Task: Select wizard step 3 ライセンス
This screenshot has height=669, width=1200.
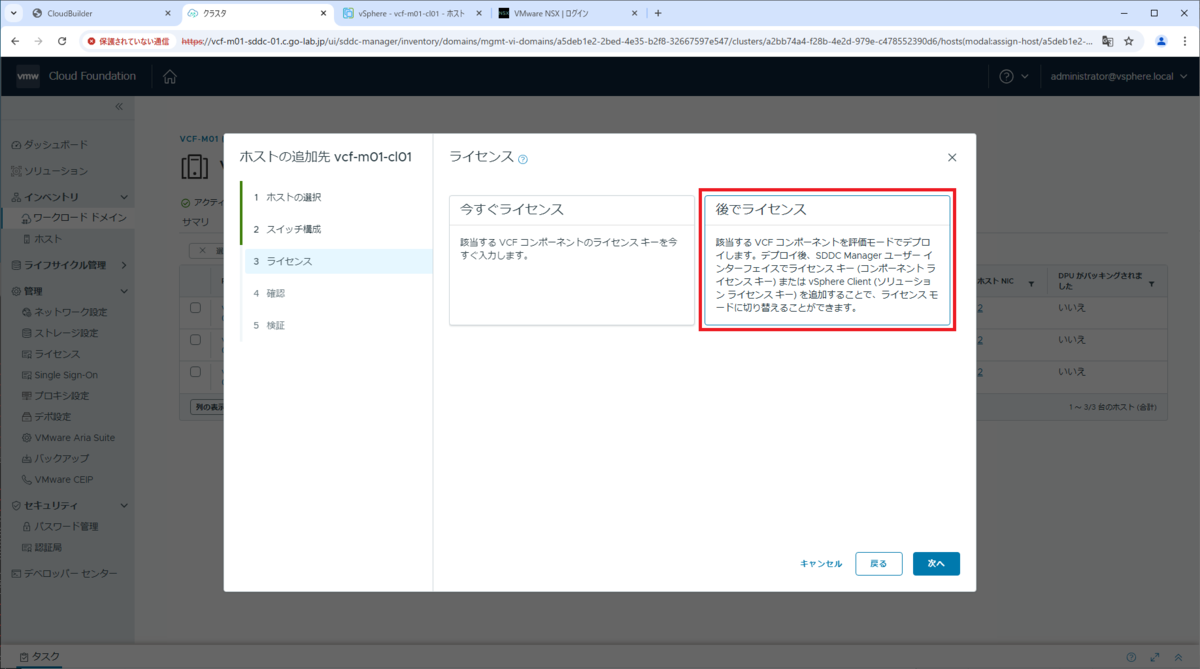Action: [338, 261]
